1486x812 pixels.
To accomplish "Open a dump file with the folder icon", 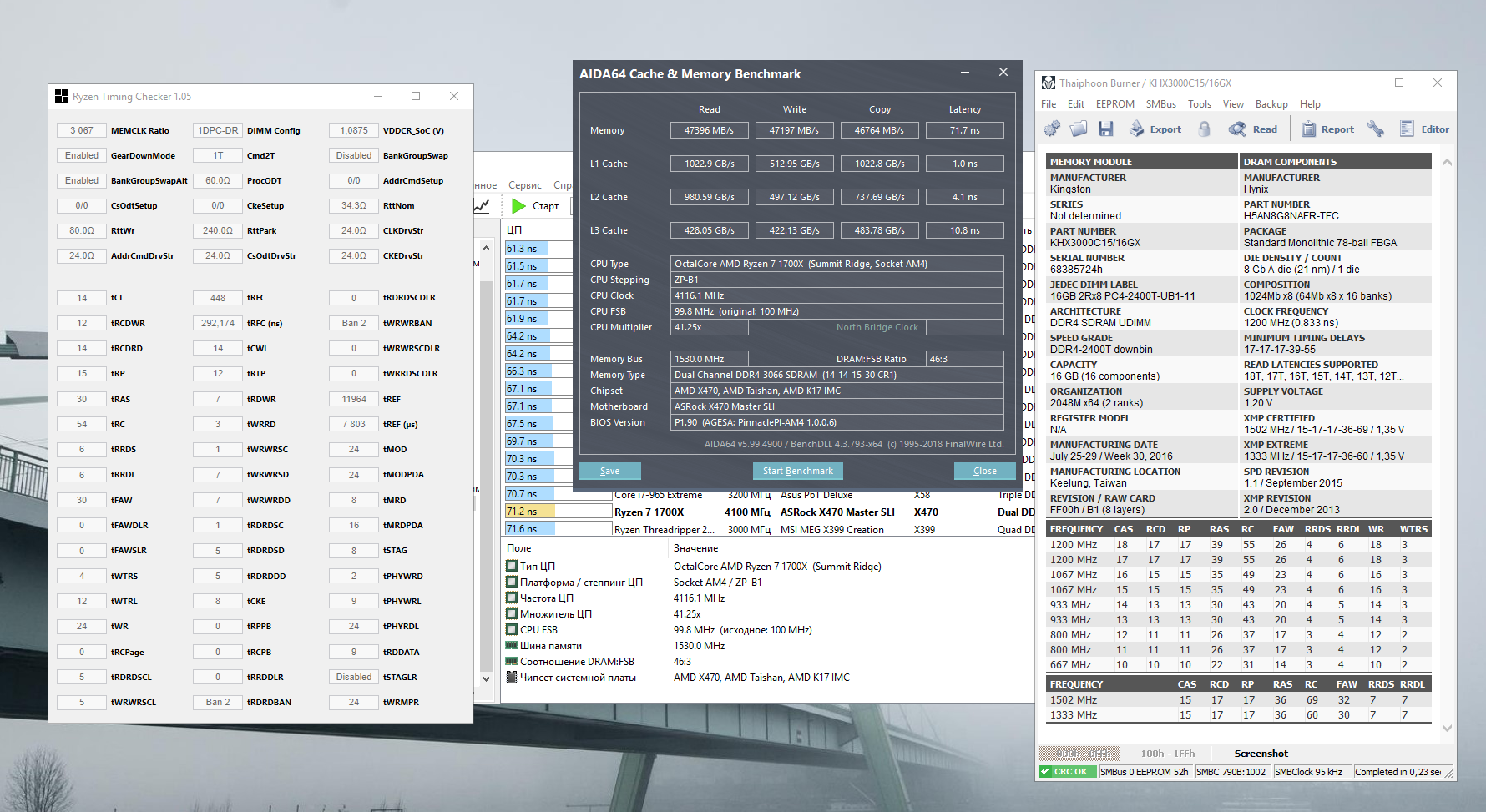I will click(x=1079, y=129).
